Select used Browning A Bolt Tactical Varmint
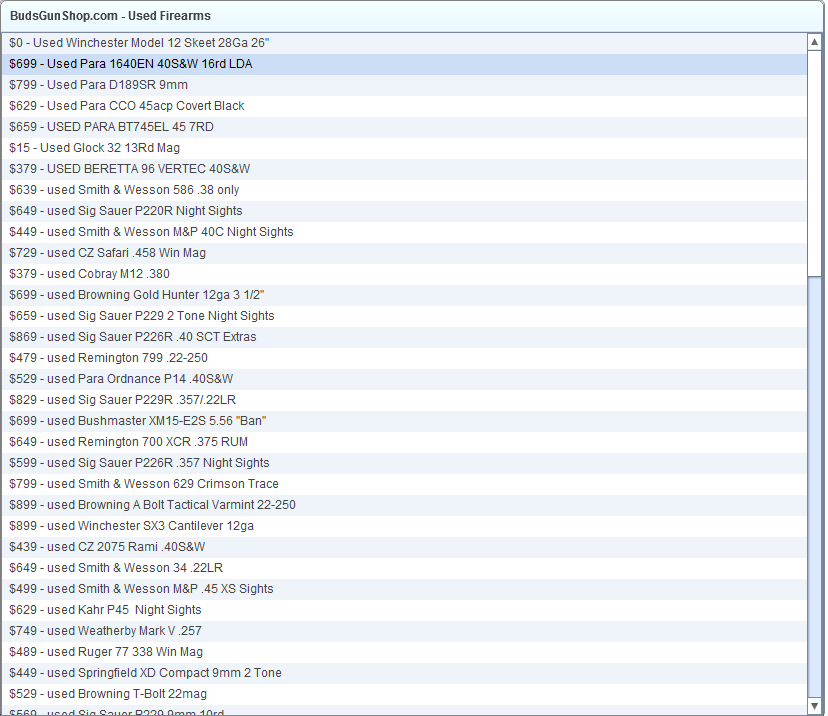 click(x=404, y=505)
